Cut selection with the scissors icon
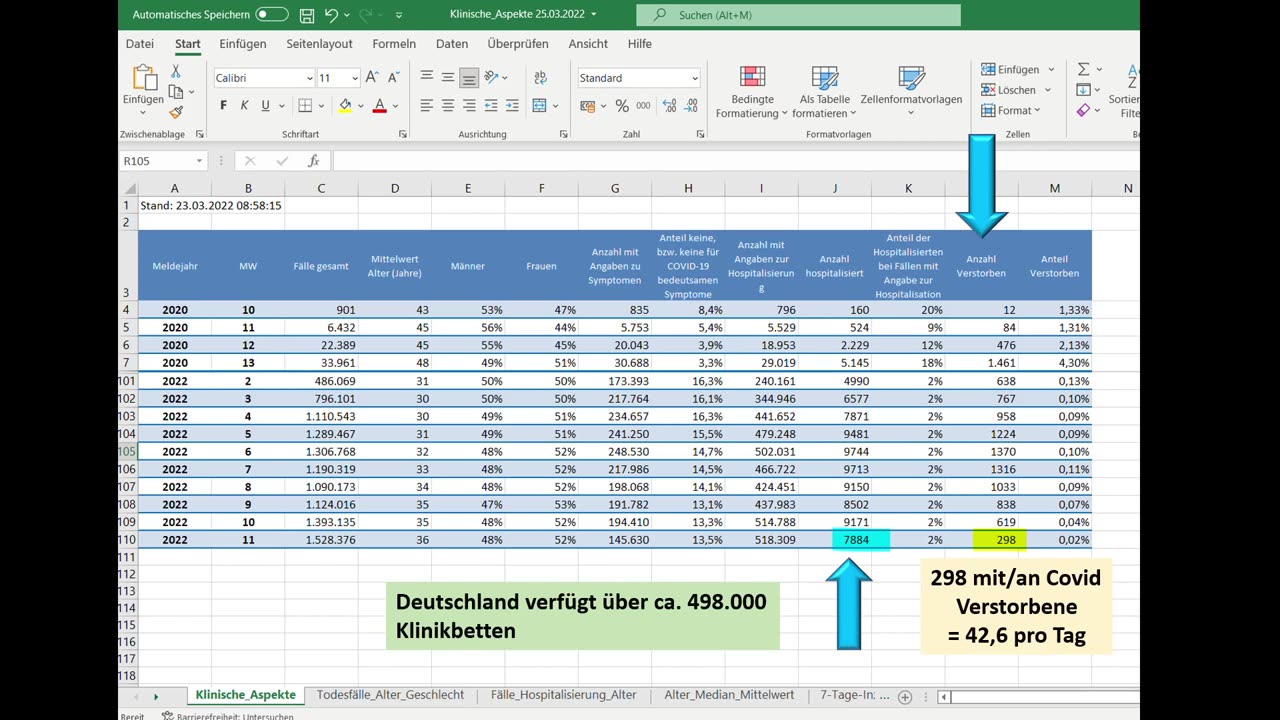1280x720 pixels. point(176,71)
